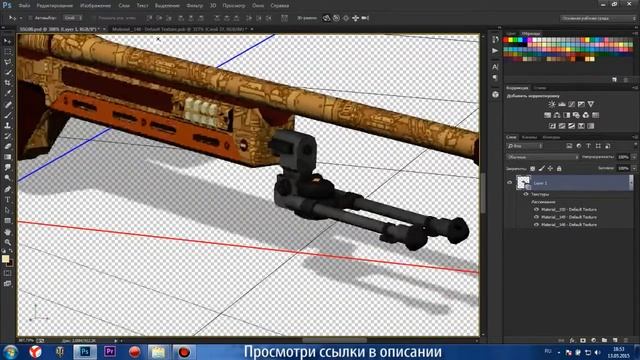Image resolution: width=640 pixels, height=360 pixels.
Task: Select the Zoom tool in toolbox
Action: pyautogui.click(x=7, y=242)
